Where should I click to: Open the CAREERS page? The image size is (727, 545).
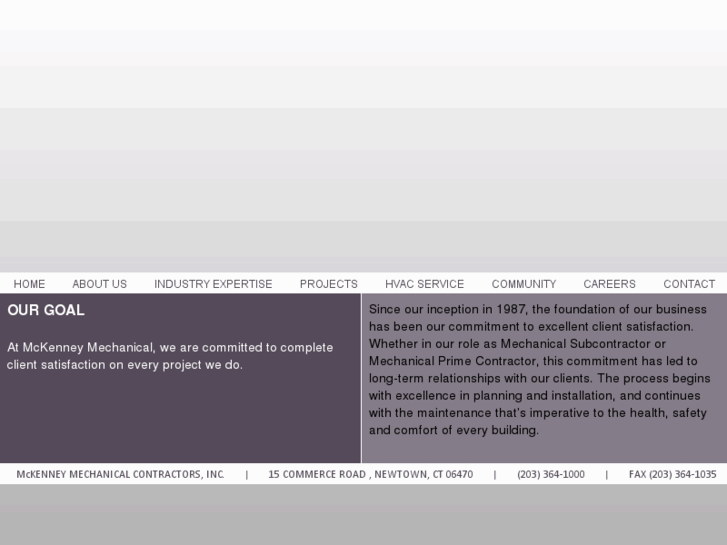[x=610, y=284]
